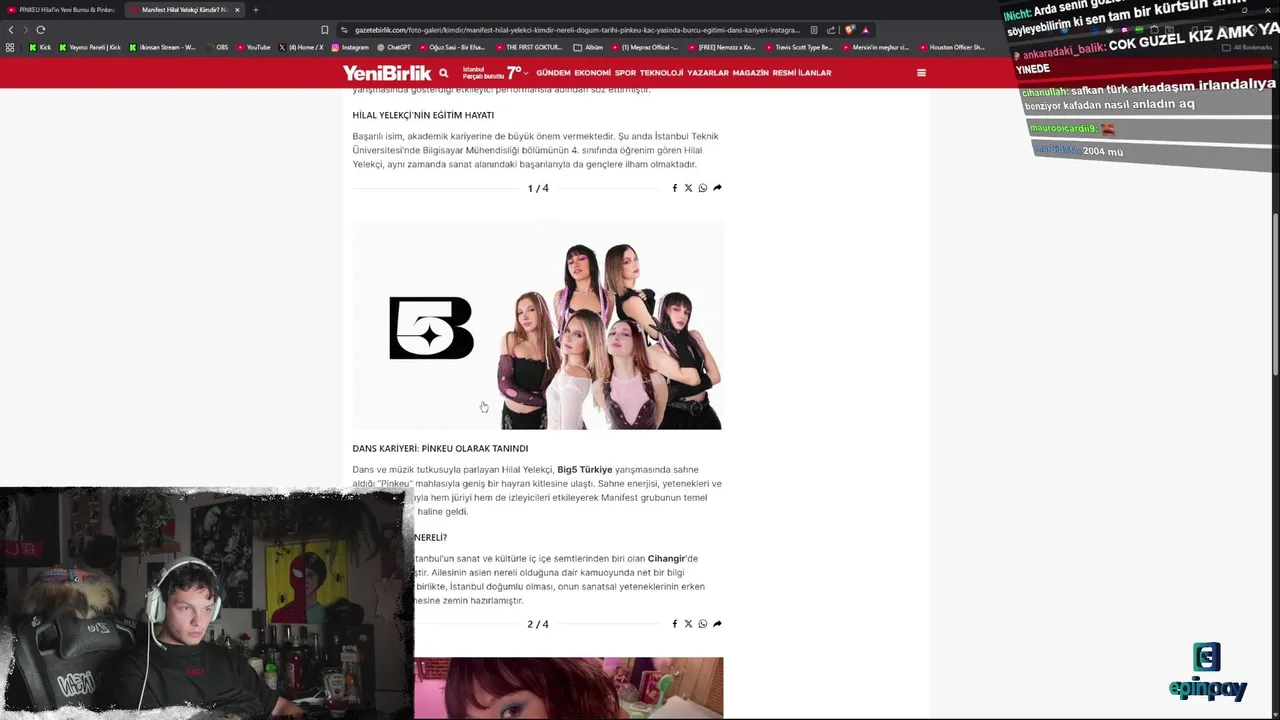Open the hamburger menu on YeniBirlik header
Viewport: 1280px width, 720px height.
pyautogui.click(x=921, y=73)
